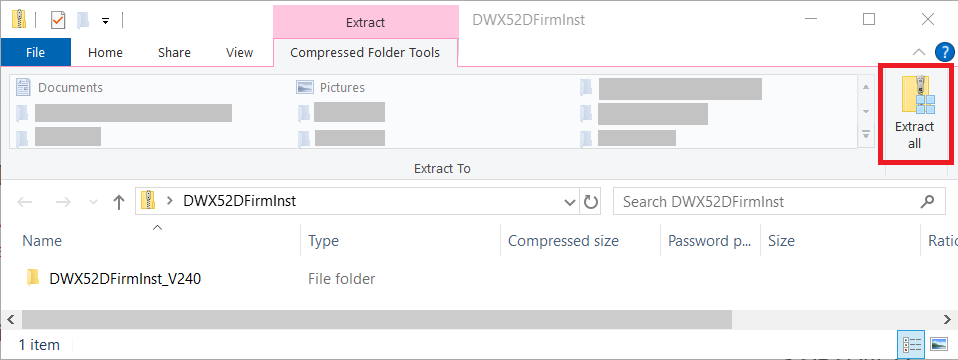Switch to the Details view layout

point(912,345)
